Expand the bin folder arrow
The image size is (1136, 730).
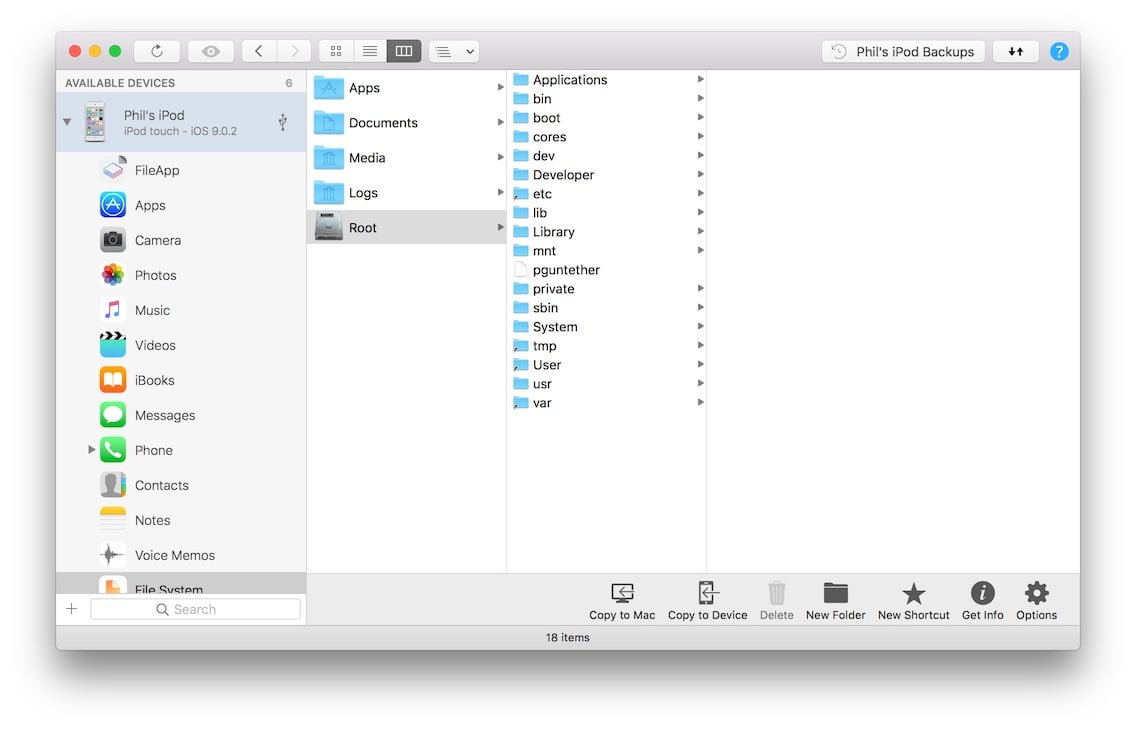[x=700, y=98]
